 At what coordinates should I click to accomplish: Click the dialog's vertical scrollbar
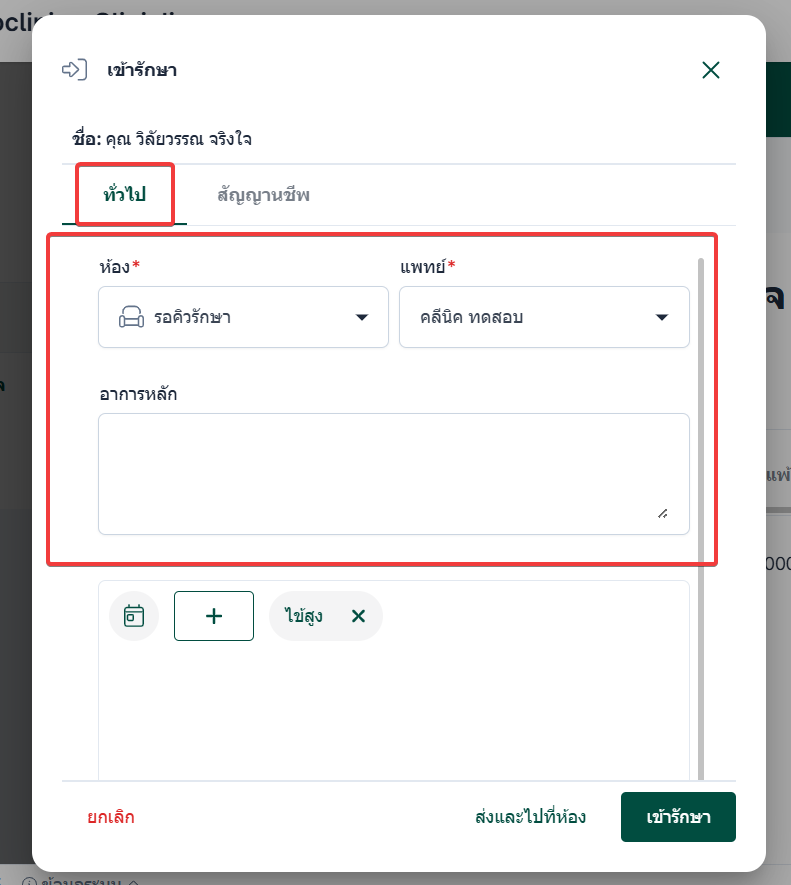(x=701, y=500)
